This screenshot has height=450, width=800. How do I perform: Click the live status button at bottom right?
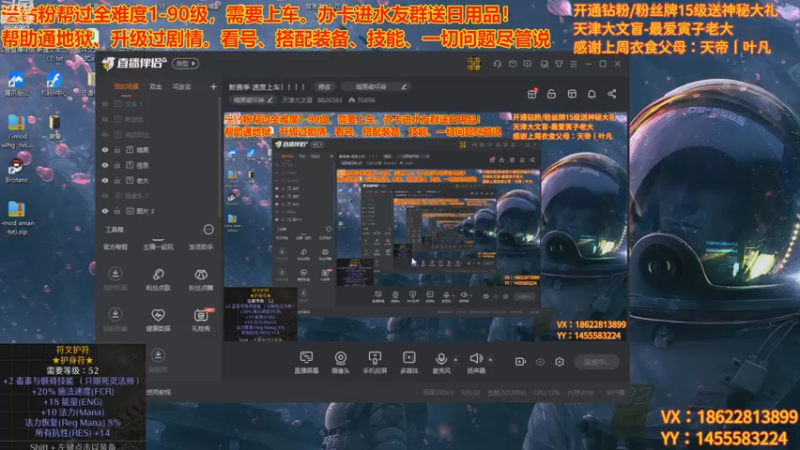pyautogui.click(x=596, y=362)
